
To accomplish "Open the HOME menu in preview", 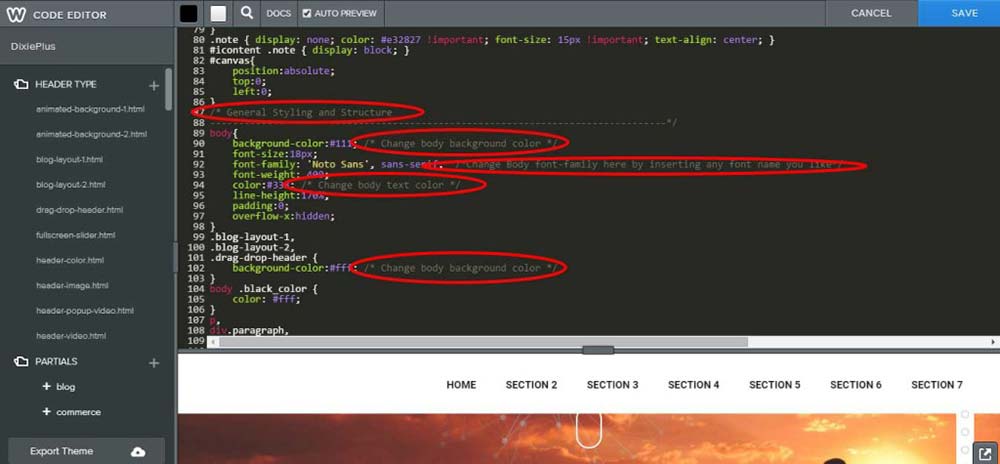I will (x=461, y=384).
